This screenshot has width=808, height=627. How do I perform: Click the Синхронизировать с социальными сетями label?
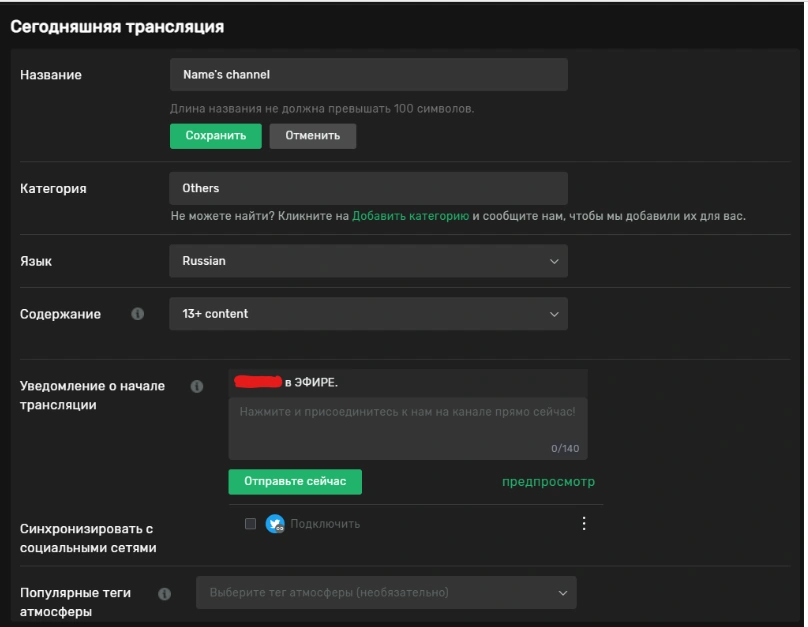[86, 538]
